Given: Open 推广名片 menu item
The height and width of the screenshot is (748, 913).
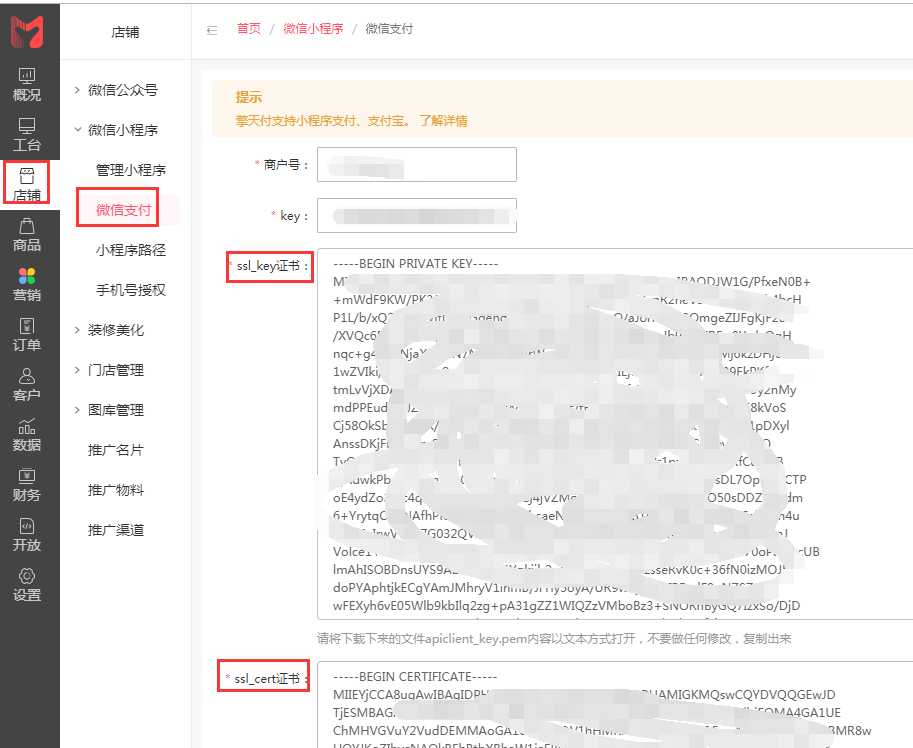Looking at the screenshot, I should 115,450.
